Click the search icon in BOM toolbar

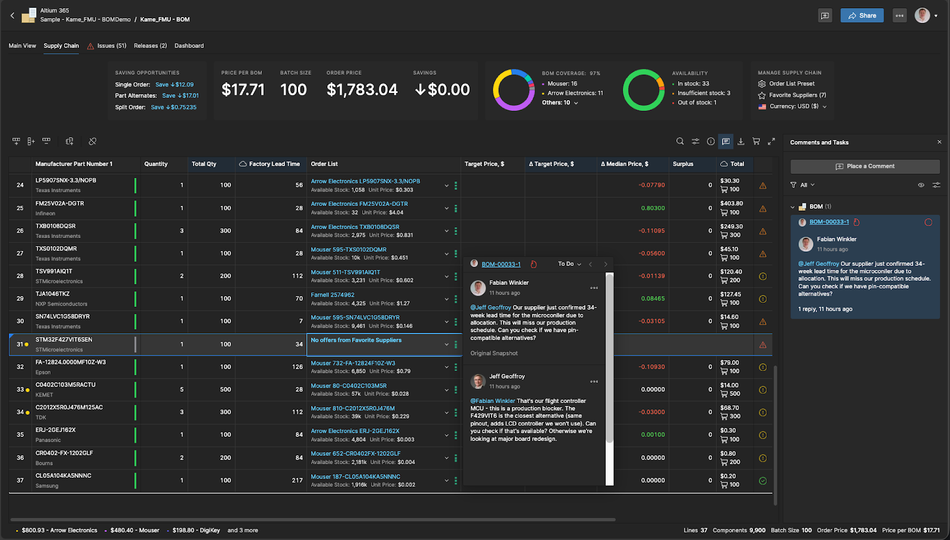pyautogui.click(x=680, y=141)
